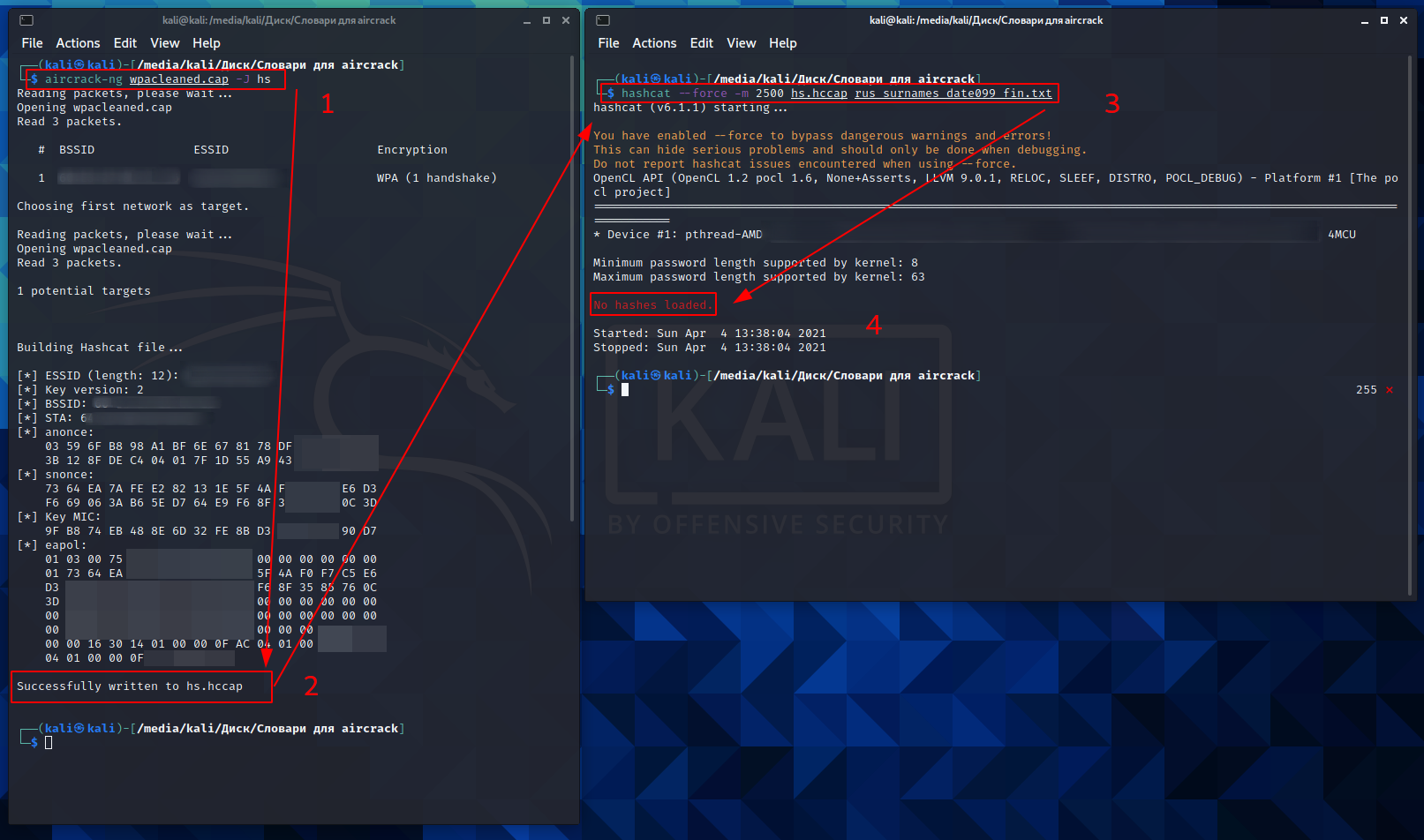Click the left terminal's vertical scrollbar
The image size is (1424, 840).
[x=572, y=291]
